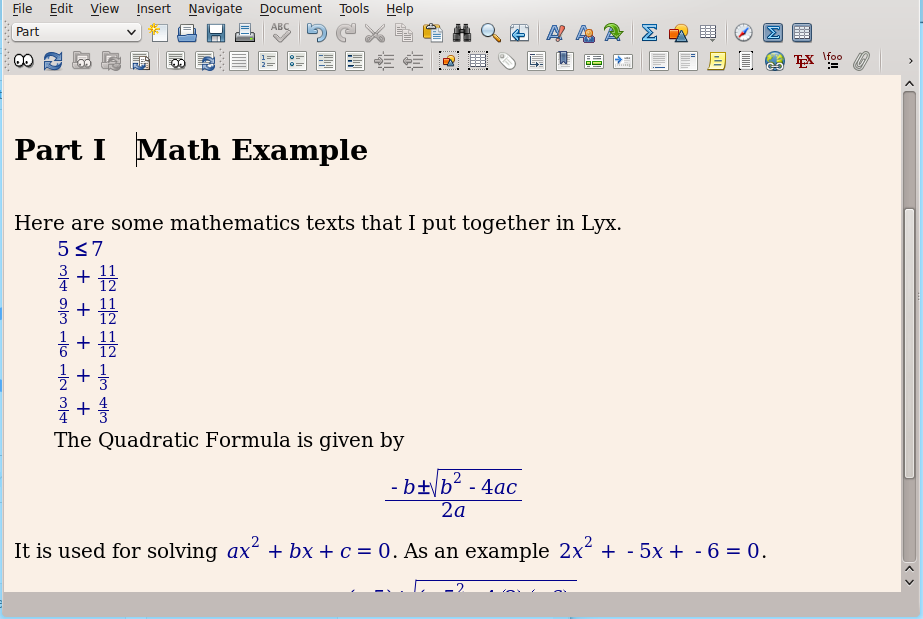Navigate back with blue arrow icon
Image resolution: width=923 pixels, height=619 pixels.
coord(519,32)
